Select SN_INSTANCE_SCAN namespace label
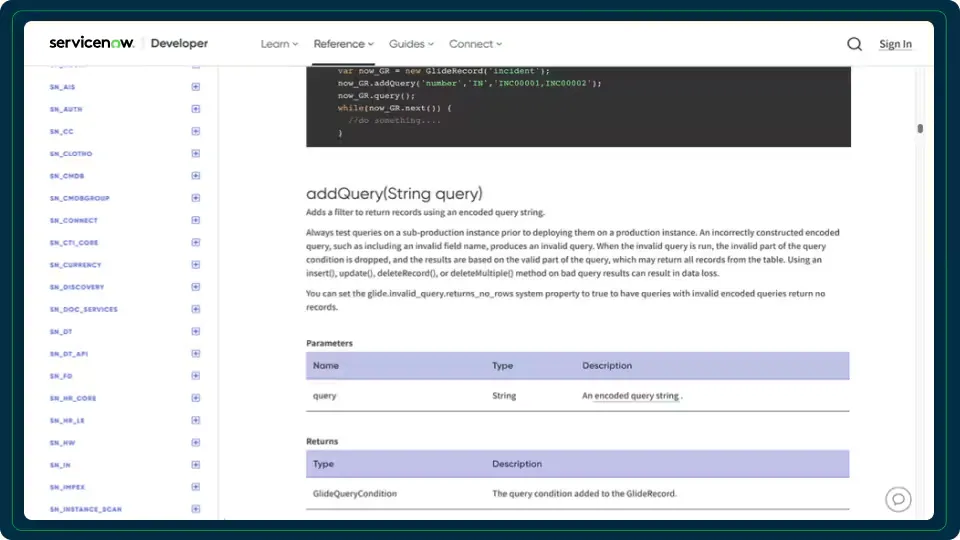The width and height of the screenshot is (960, 540). click(86, 509)
